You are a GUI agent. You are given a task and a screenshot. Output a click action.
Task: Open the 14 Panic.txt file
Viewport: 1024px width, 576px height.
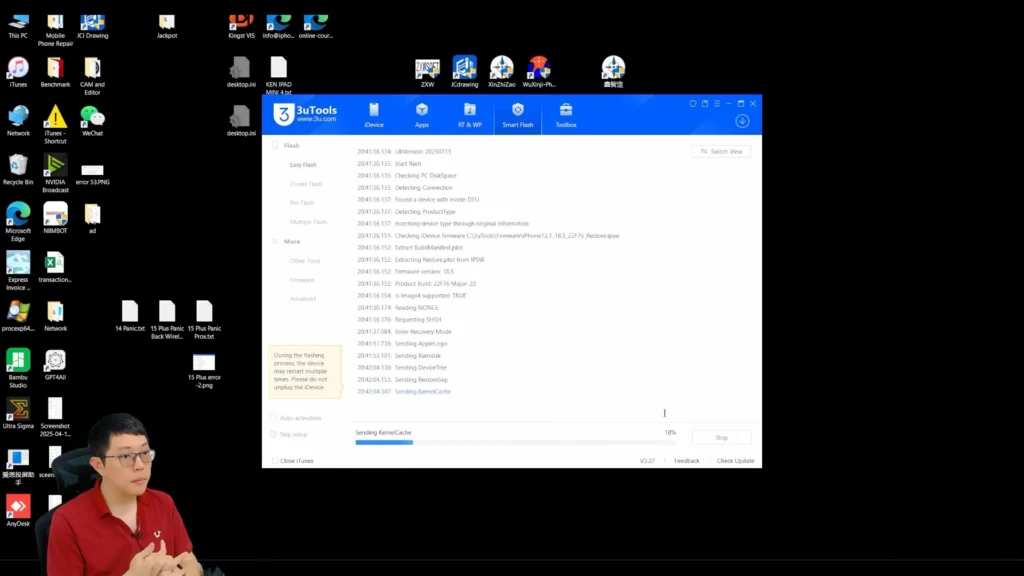130,317
